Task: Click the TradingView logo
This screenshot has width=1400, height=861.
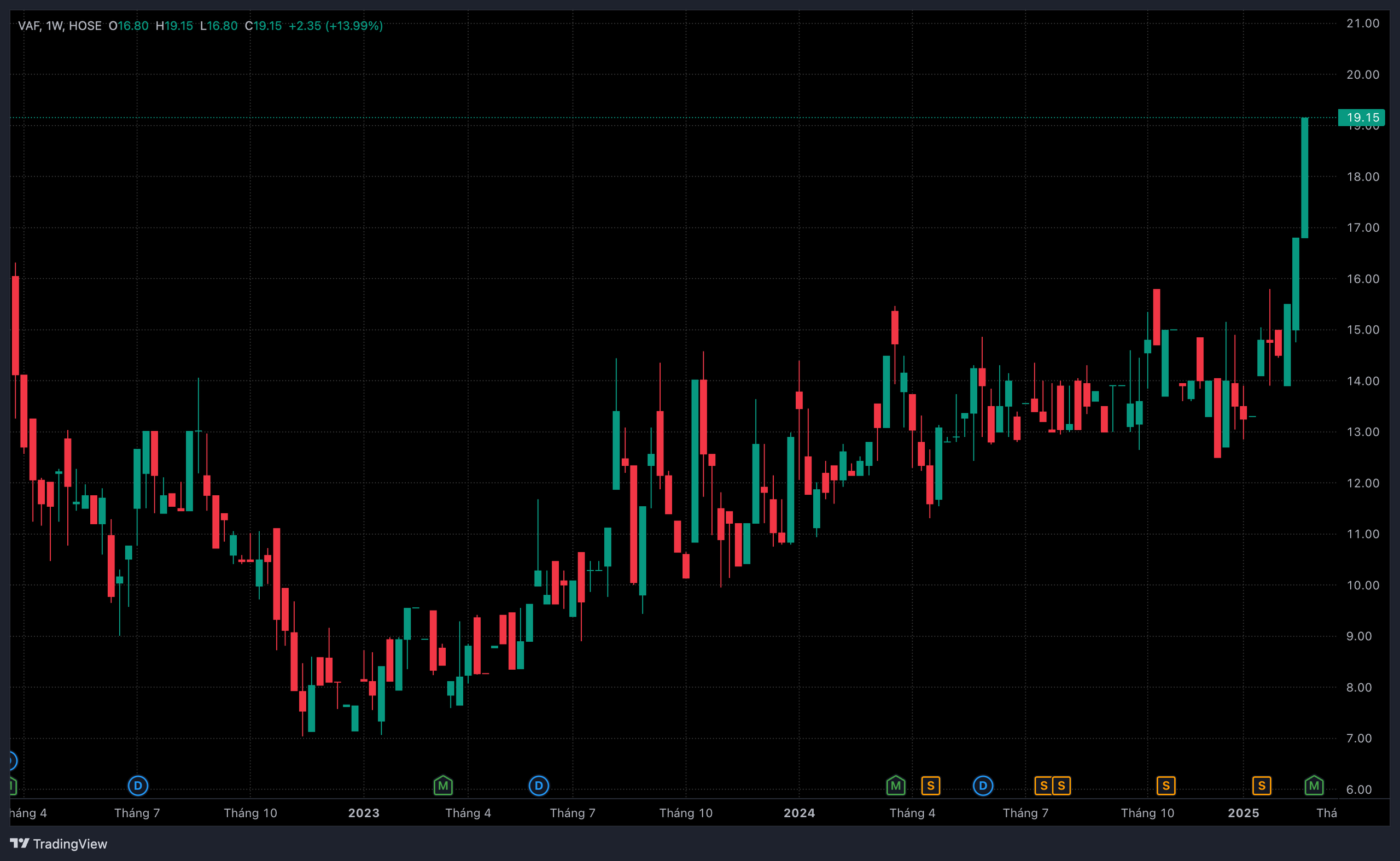Action: tap(59, 844)
